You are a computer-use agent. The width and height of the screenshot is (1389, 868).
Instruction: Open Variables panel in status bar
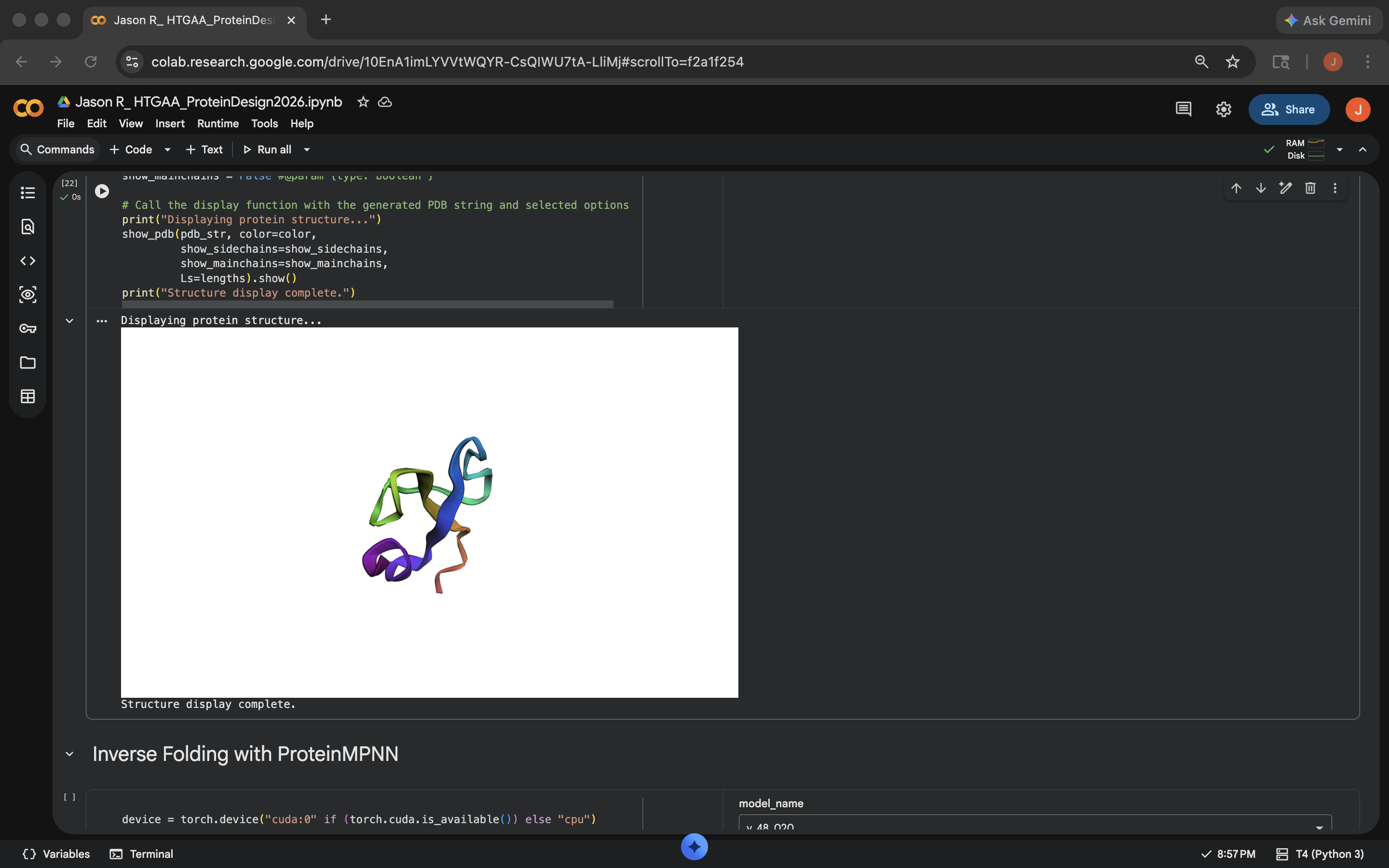[56, 854]
